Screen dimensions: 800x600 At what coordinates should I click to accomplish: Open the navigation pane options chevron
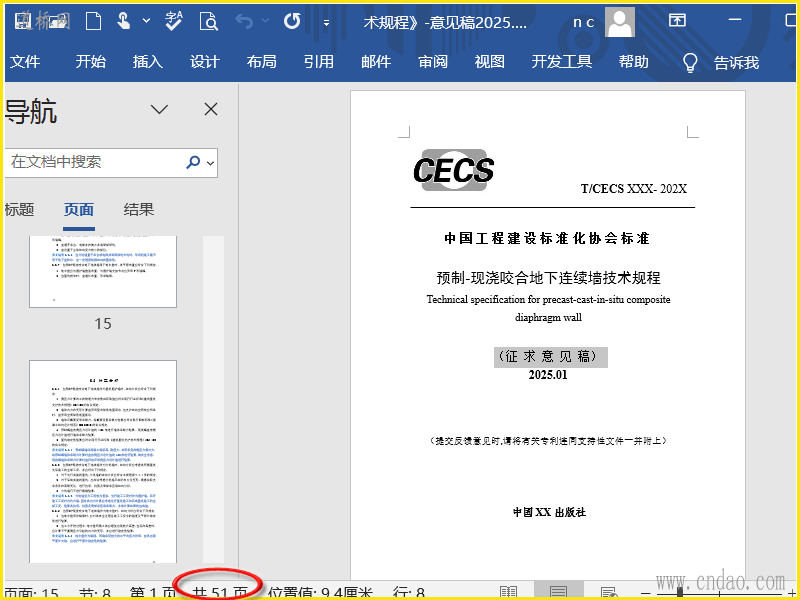159,109
